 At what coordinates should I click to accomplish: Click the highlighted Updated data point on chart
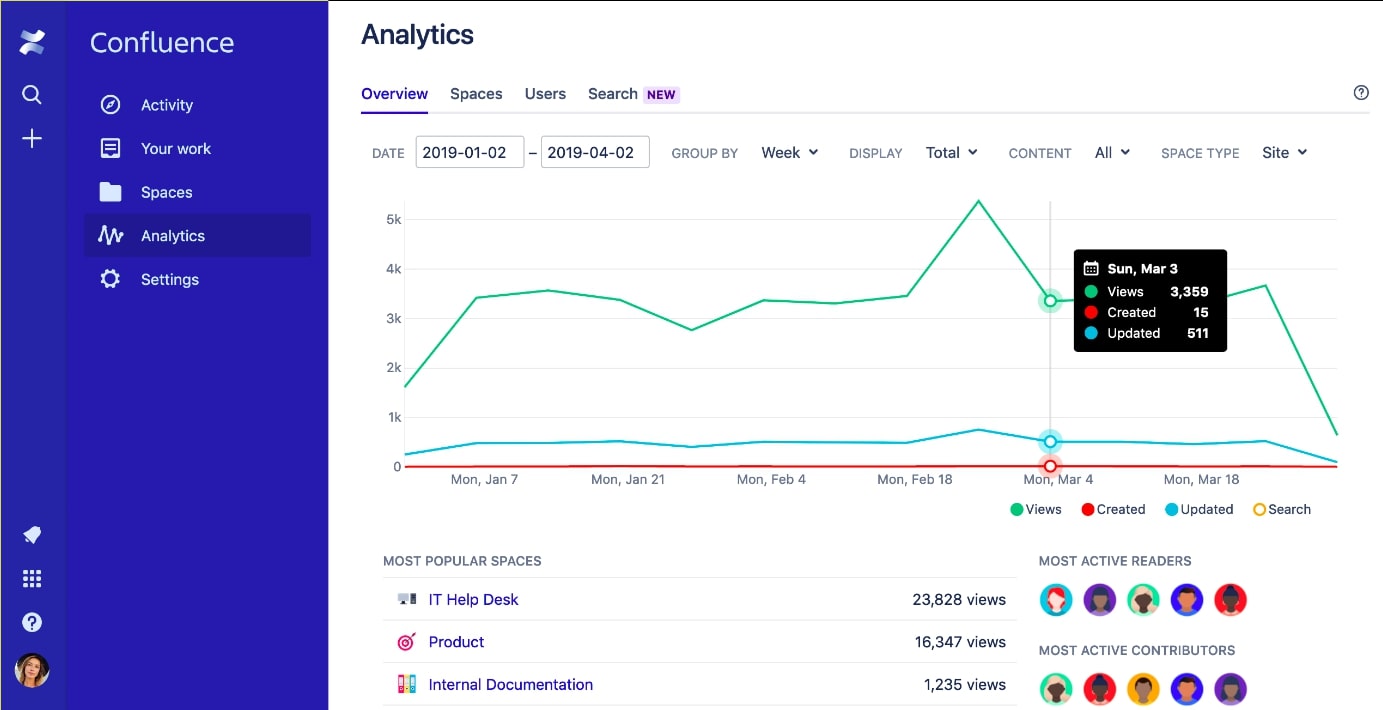click(1050, 442)
